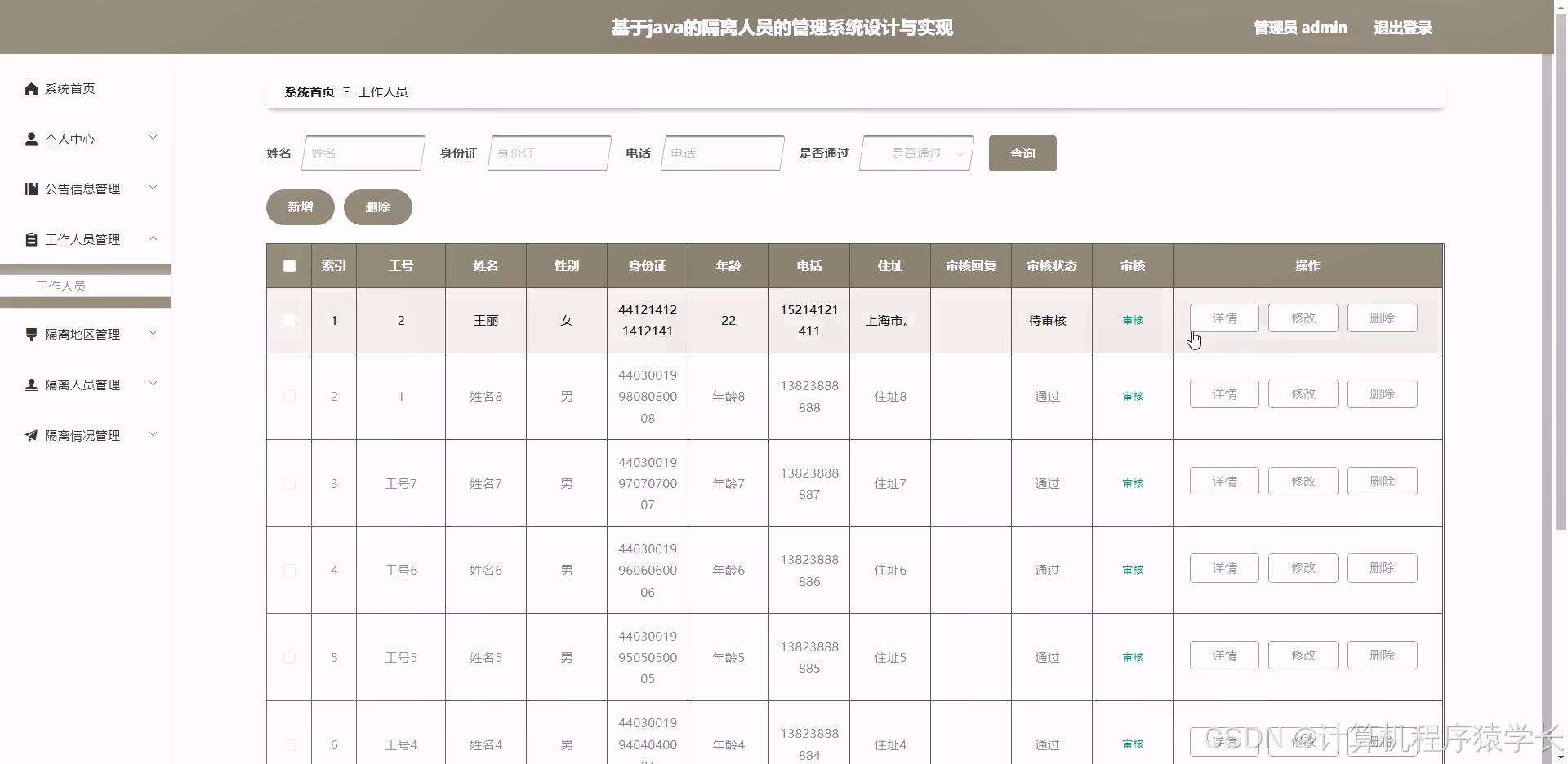Viewport: 1568px width, 764px height.
Task: Focus the 姓名 search input field
Action: [x=363, y=153]
